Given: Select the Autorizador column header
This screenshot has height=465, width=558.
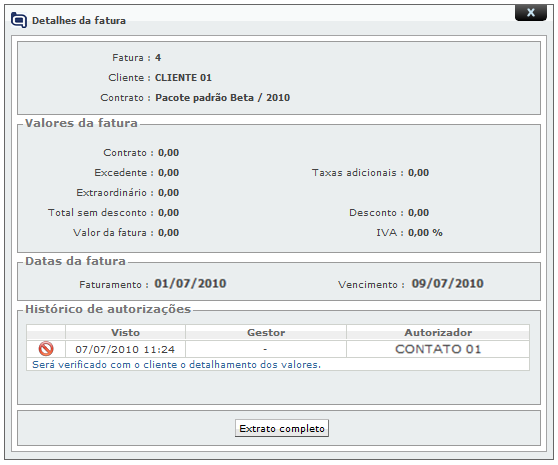Looking at the screenshot, I should tap(438, 332).
